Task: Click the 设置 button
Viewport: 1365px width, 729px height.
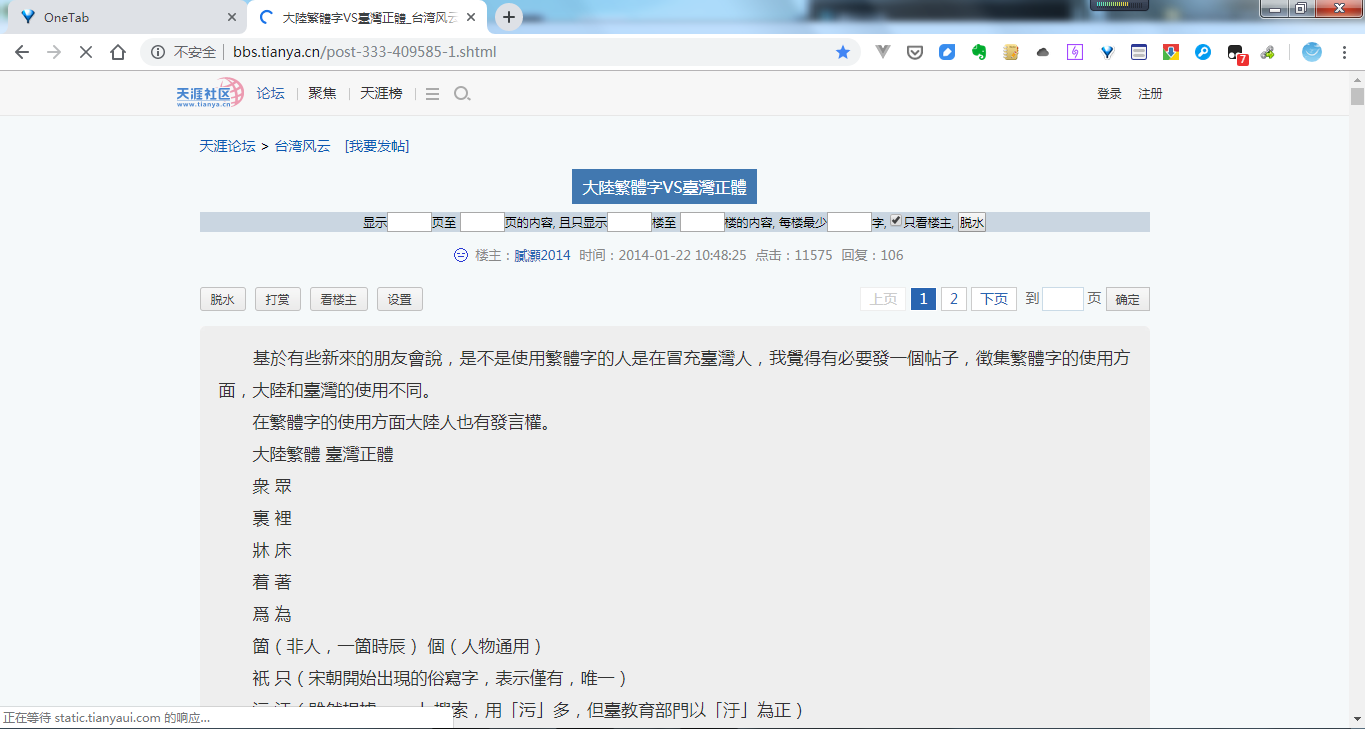Action: pos(400,299)
